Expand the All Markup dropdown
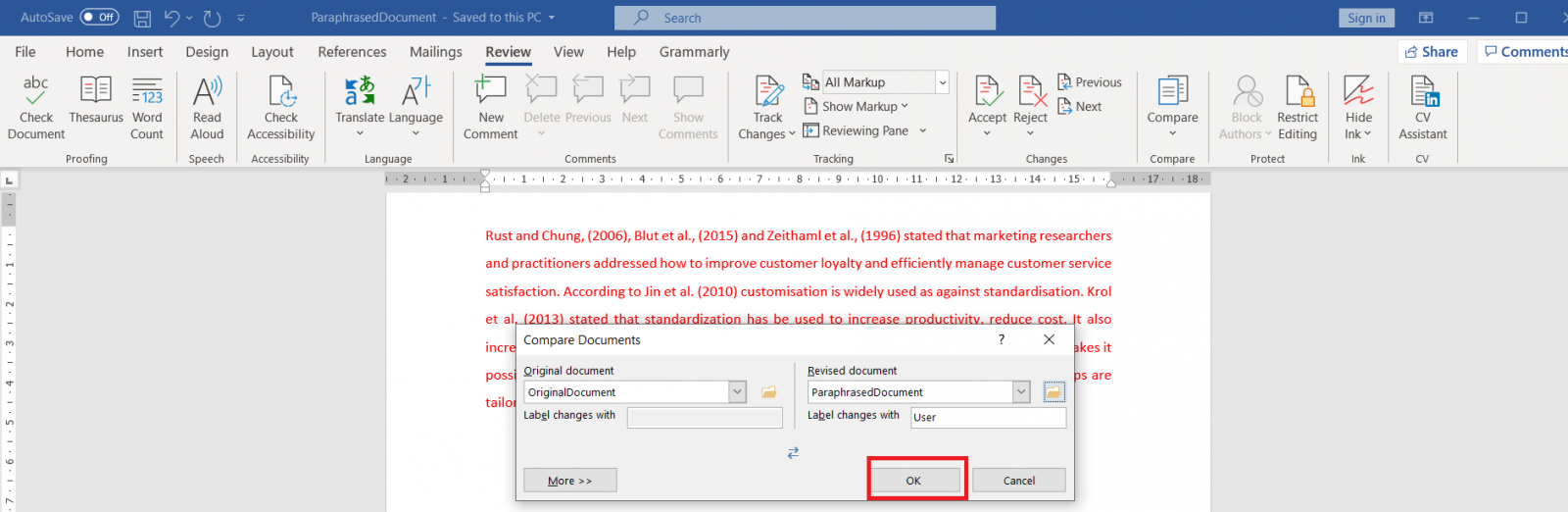This screenshot has width=1568, height=512. pyautogui.click(x=942, y=82)
